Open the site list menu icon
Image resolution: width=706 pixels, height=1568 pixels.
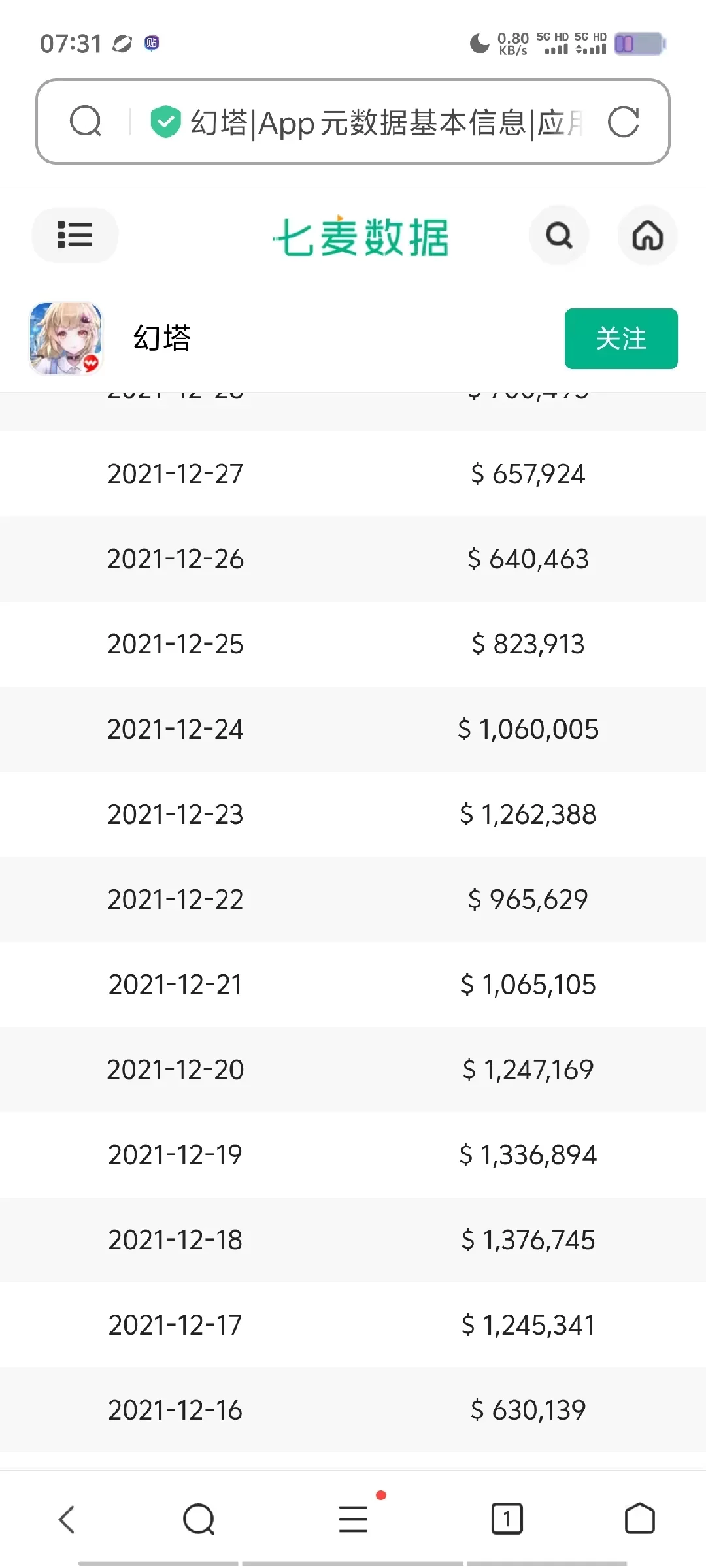click(75, 235)
